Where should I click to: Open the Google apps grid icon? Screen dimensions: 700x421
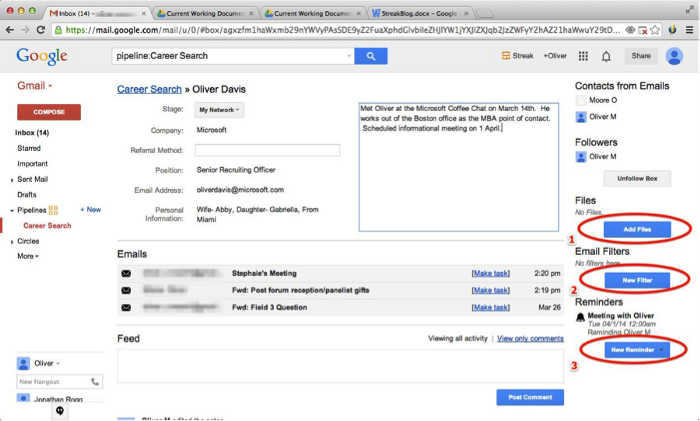pos(583,56)
